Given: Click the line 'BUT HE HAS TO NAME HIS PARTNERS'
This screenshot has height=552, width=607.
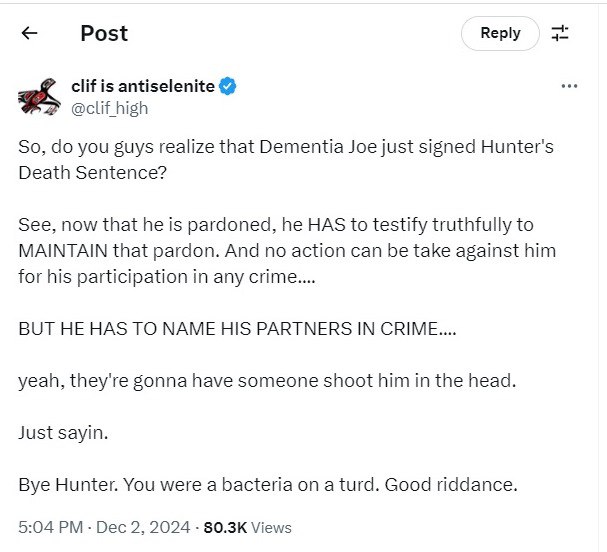Looking at the screenshot, I should pyautogui.click(x=237, y=328).
